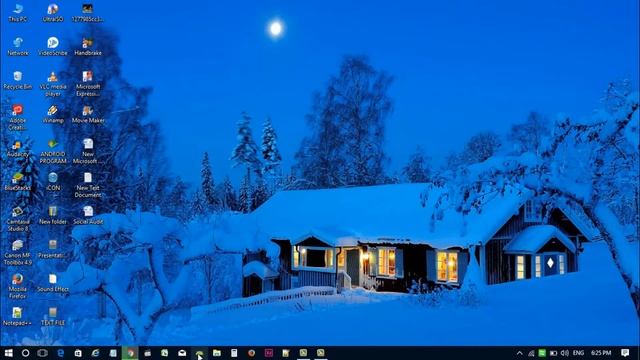The height and width of the screenshot is (360, 640).
Task: Check the battery status tray icon
Action: [553, 353]
